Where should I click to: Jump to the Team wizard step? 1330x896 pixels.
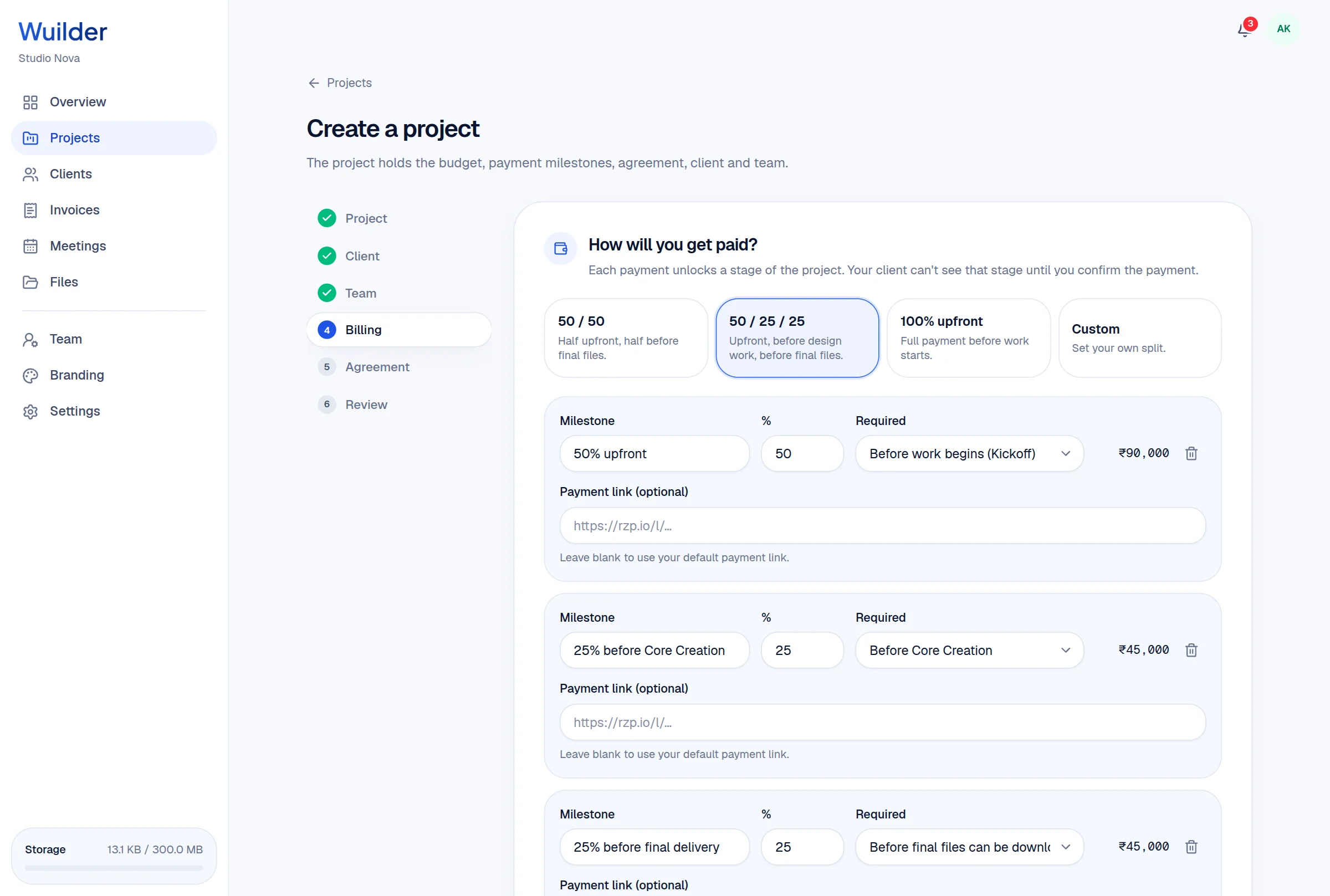(x=399, y=293)
